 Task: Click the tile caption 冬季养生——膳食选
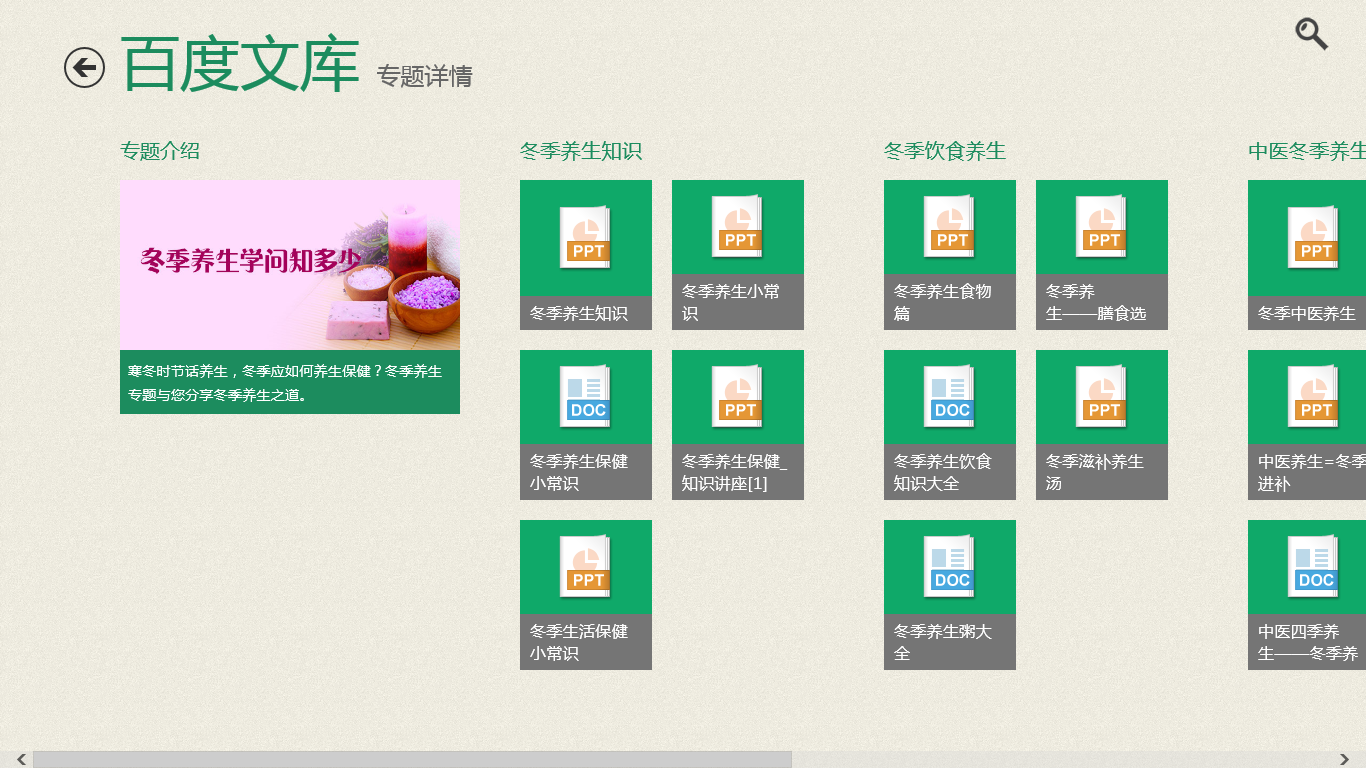pos(1096,302)
